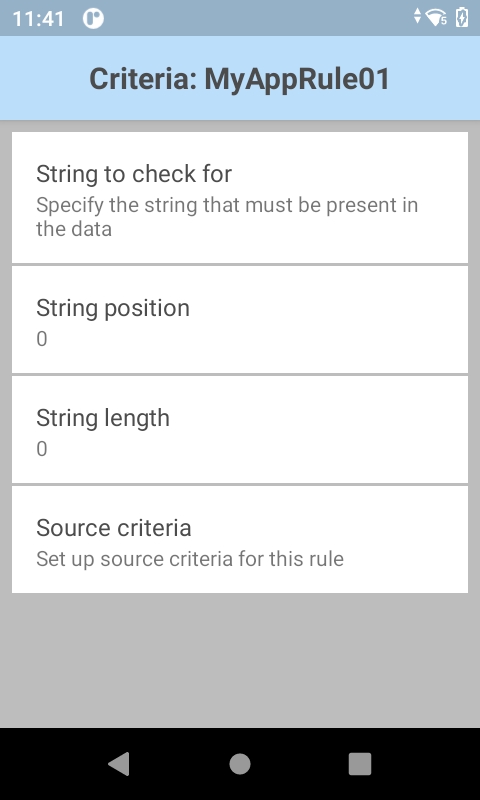Open the Source criteria option
Viewport: 480px width, 800px height.
[240, 539]
